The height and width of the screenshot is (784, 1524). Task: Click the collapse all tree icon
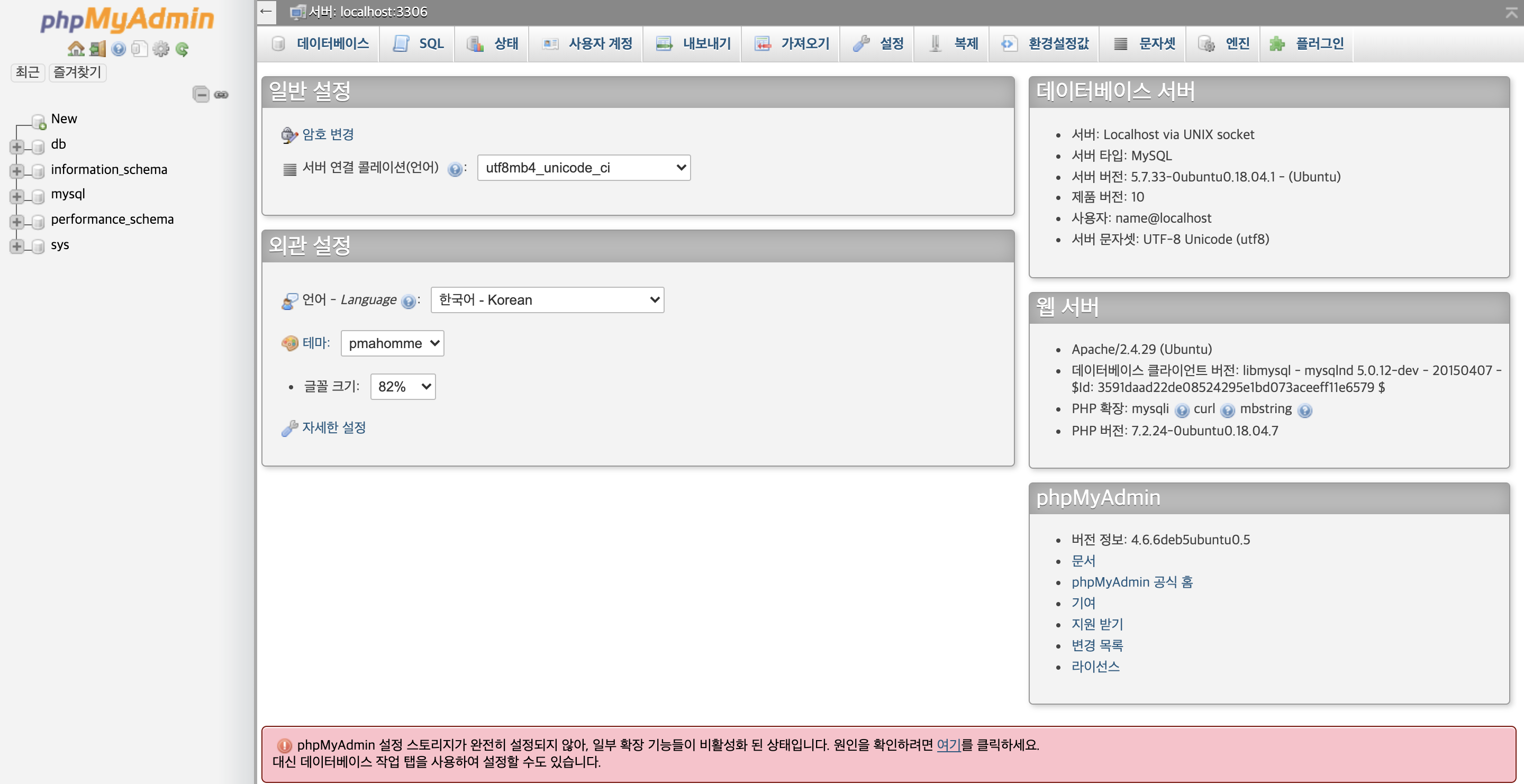tap(201, 94)
